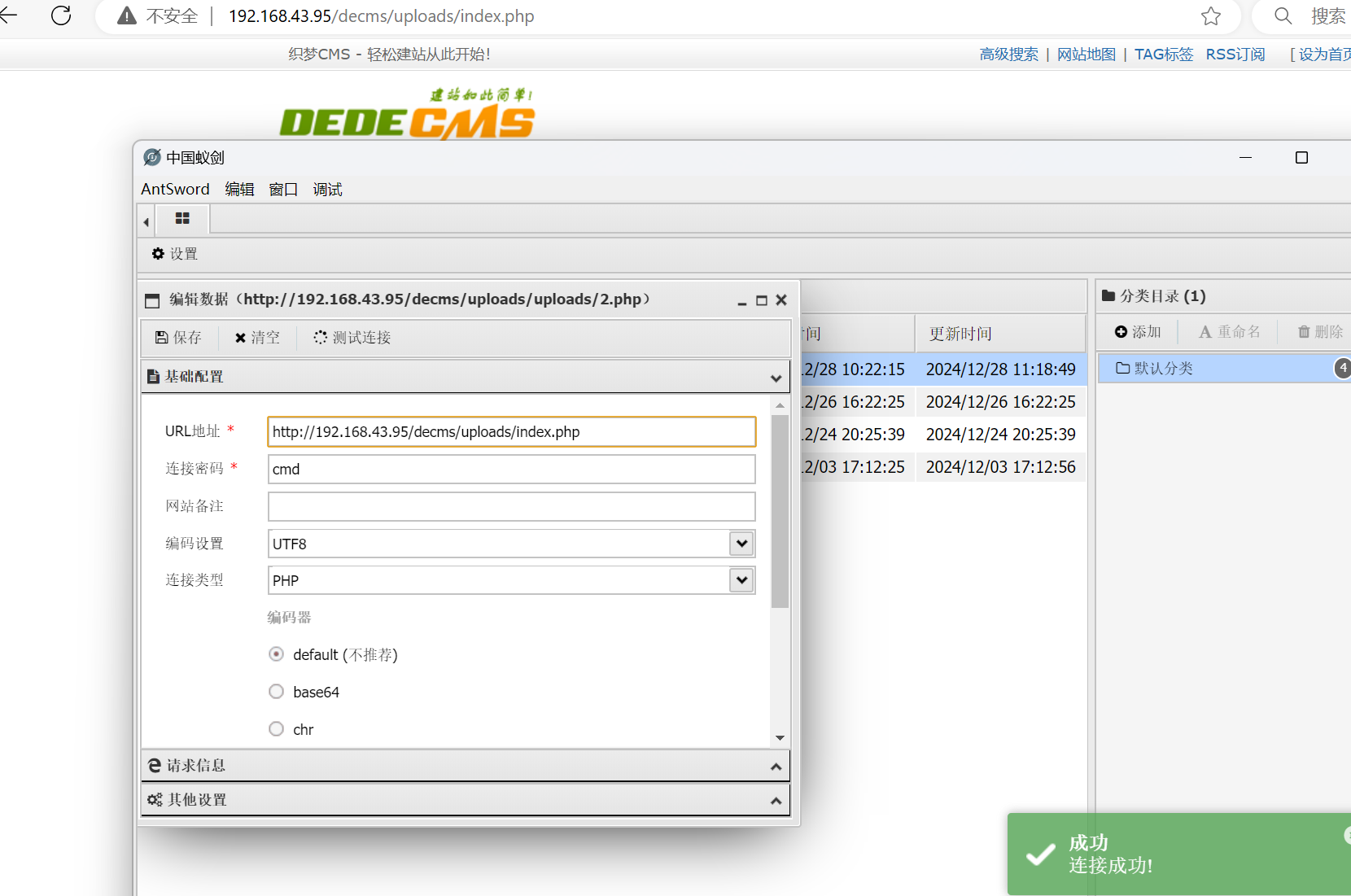Image resolution: width=1351 pixels, height=896 pixels.
Task: Select the default encoder radio option
Action: coord(277,654)
